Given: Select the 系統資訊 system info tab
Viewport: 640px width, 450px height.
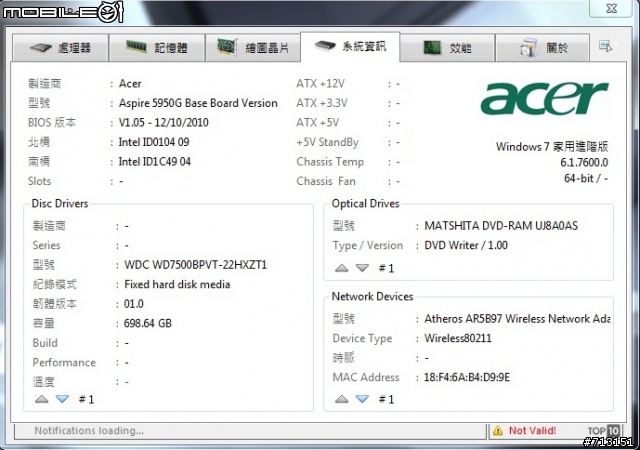Looking at the screenshot, I should [350, 47].
